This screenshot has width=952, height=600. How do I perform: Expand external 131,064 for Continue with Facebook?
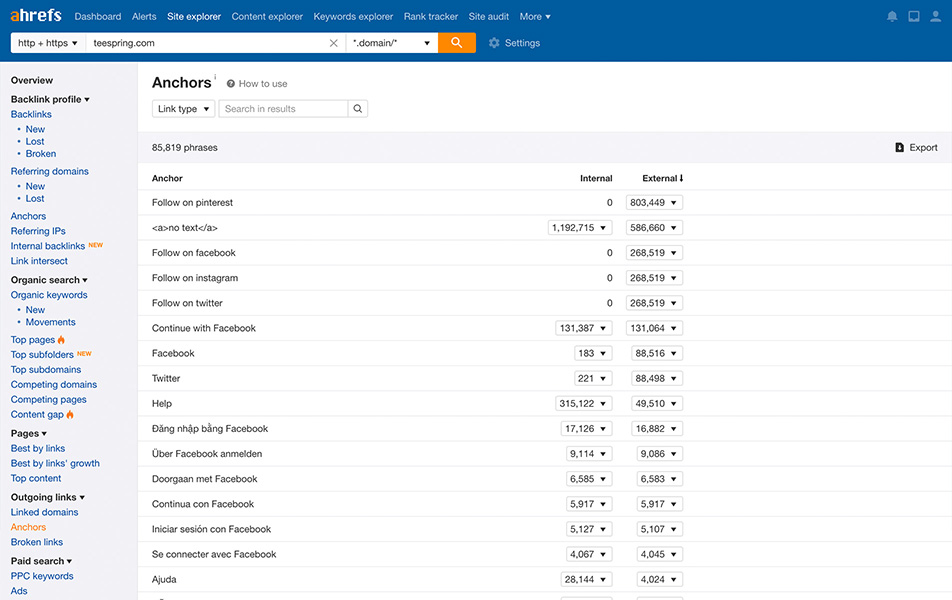(654, 328)
